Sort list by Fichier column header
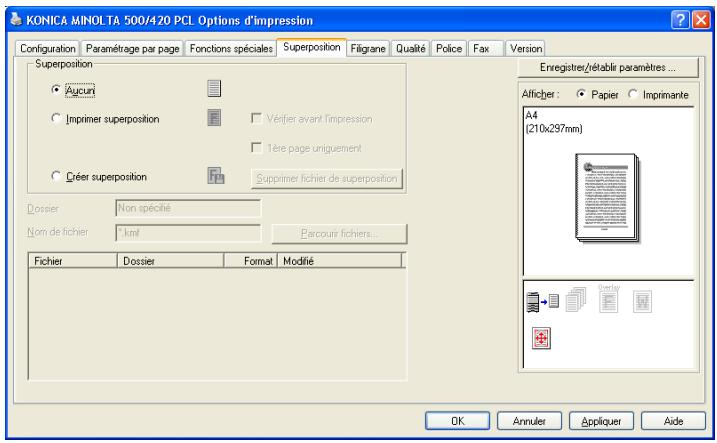The width and height of the screenshot is (717, 443). coord(73,261)
